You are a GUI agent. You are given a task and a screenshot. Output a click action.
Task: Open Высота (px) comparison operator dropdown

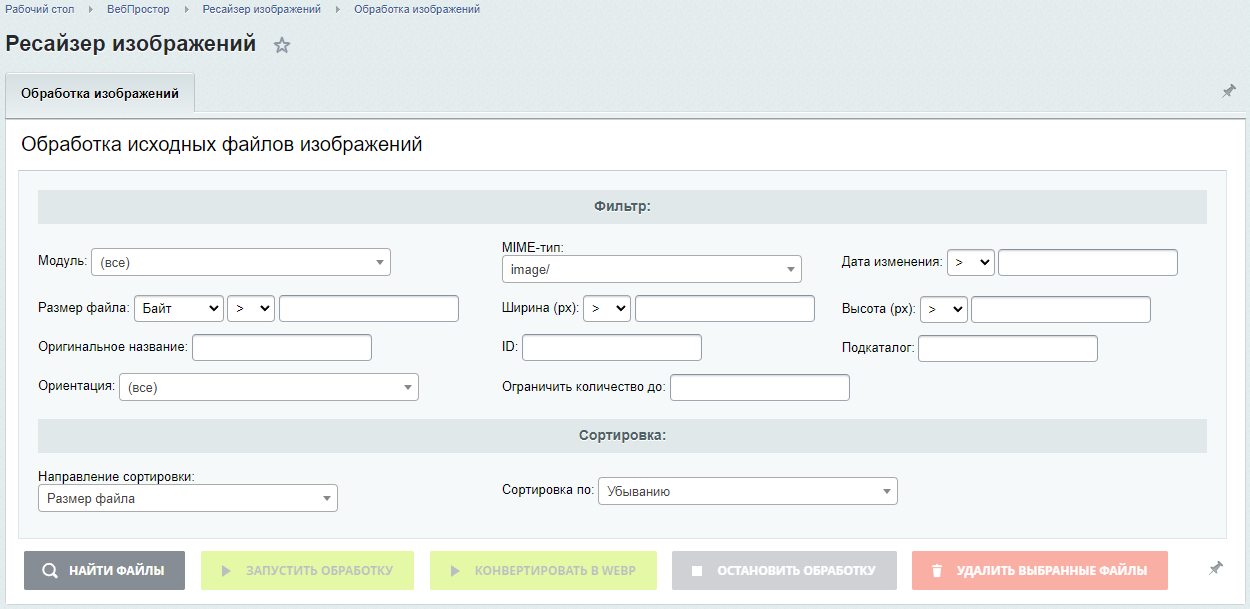click(x=944, y=310)
